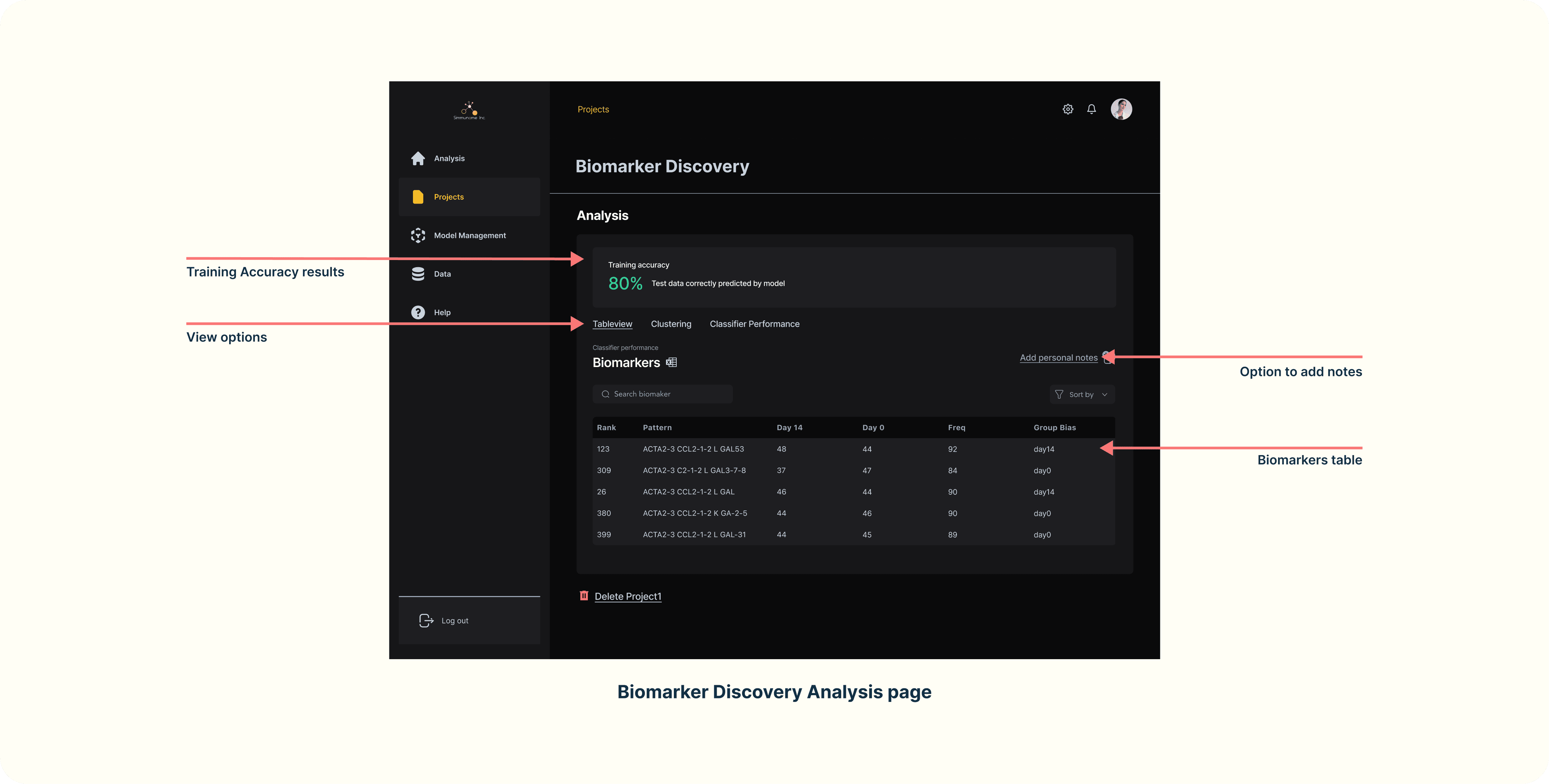The image size is (1549, 784).
Task: Click the Delete Project1 link
Action: [x=628, y=597]
